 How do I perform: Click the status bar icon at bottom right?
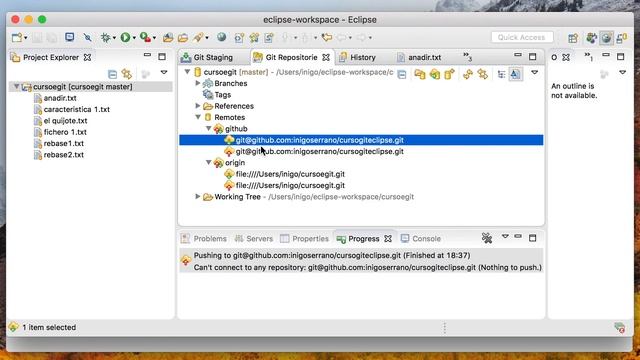620,327
